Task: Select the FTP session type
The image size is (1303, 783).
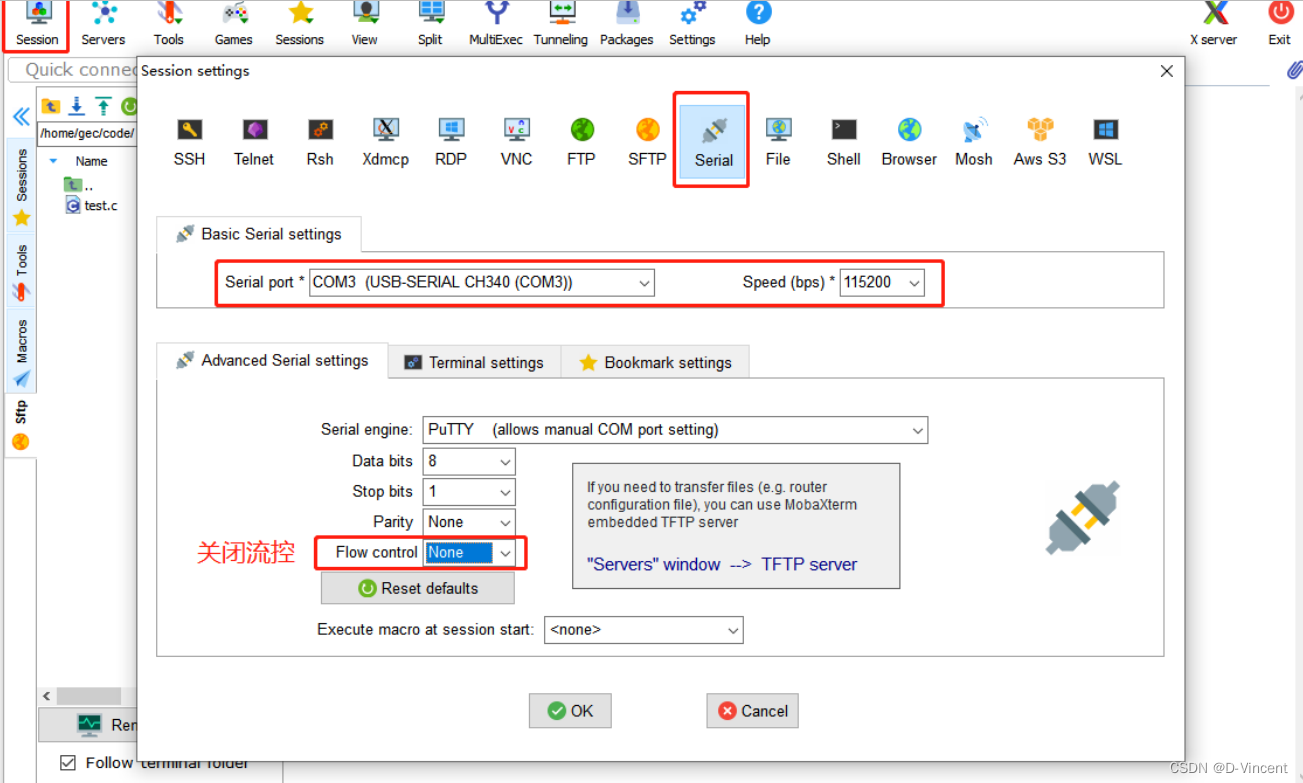Action: (x=582, y=142)
